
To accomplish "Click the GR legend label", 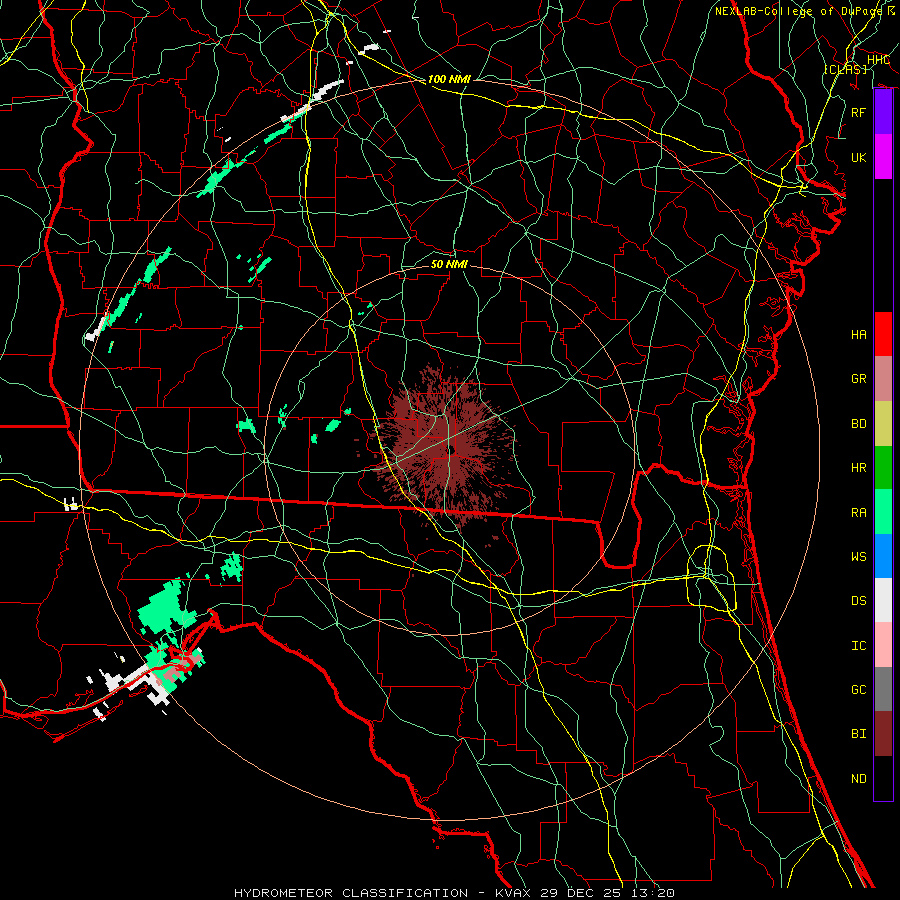I will pyautogui.click(x=859, y=379).
